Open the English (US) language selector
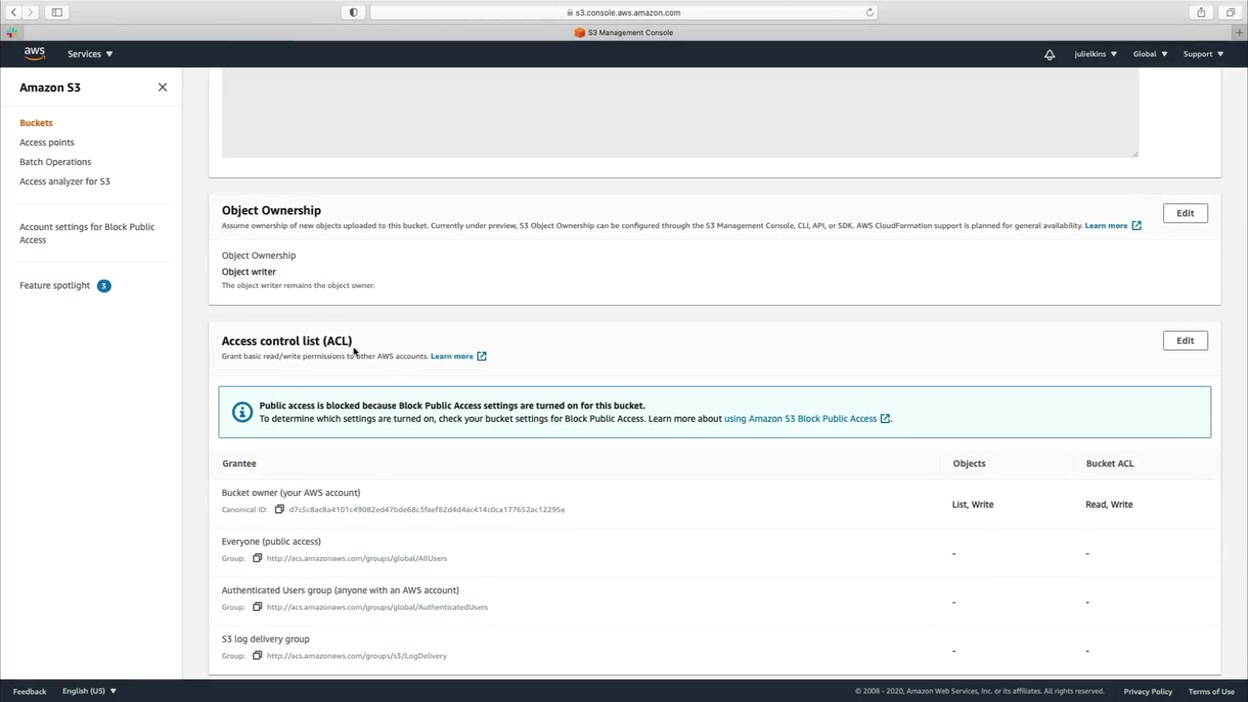This screenshot has height=702, width=1248. coord(89,691)
